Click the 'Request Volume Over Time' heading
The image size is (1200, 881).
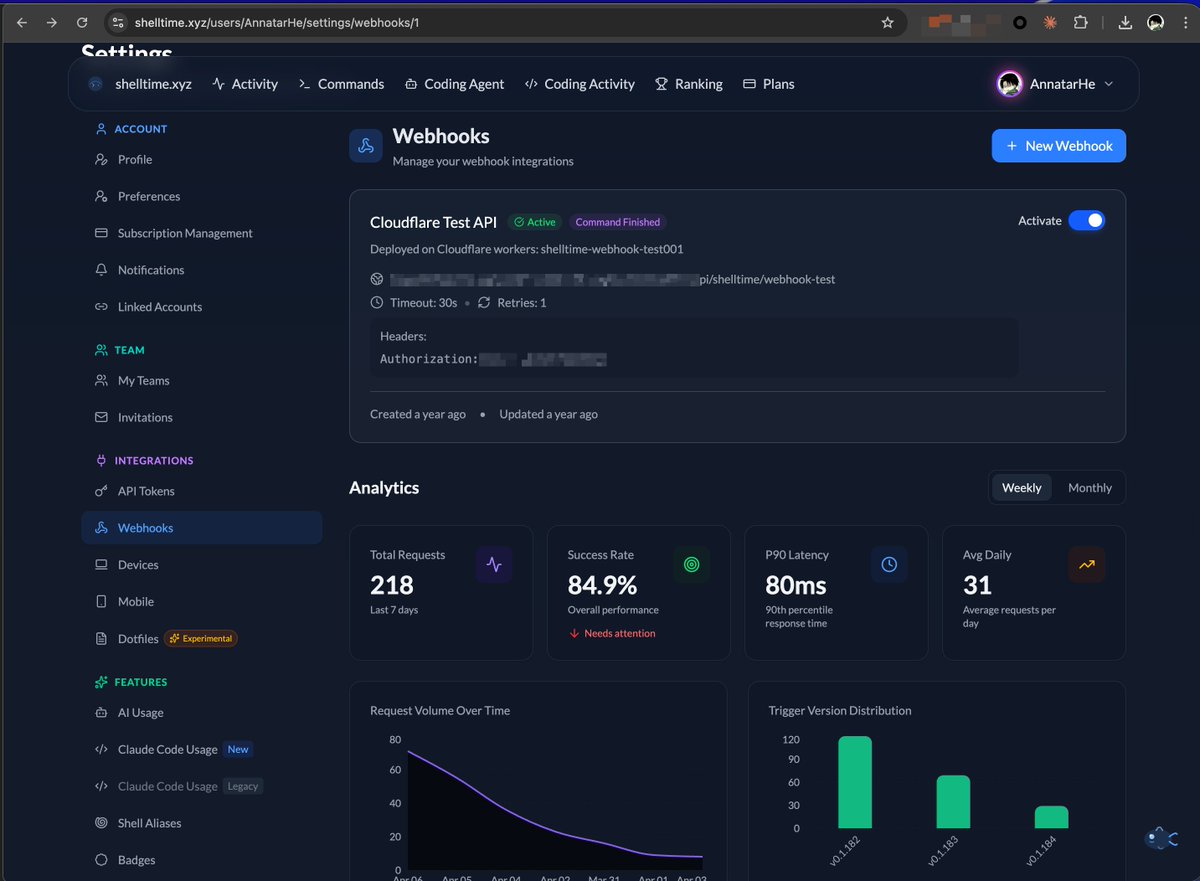[x=440, y=710]
